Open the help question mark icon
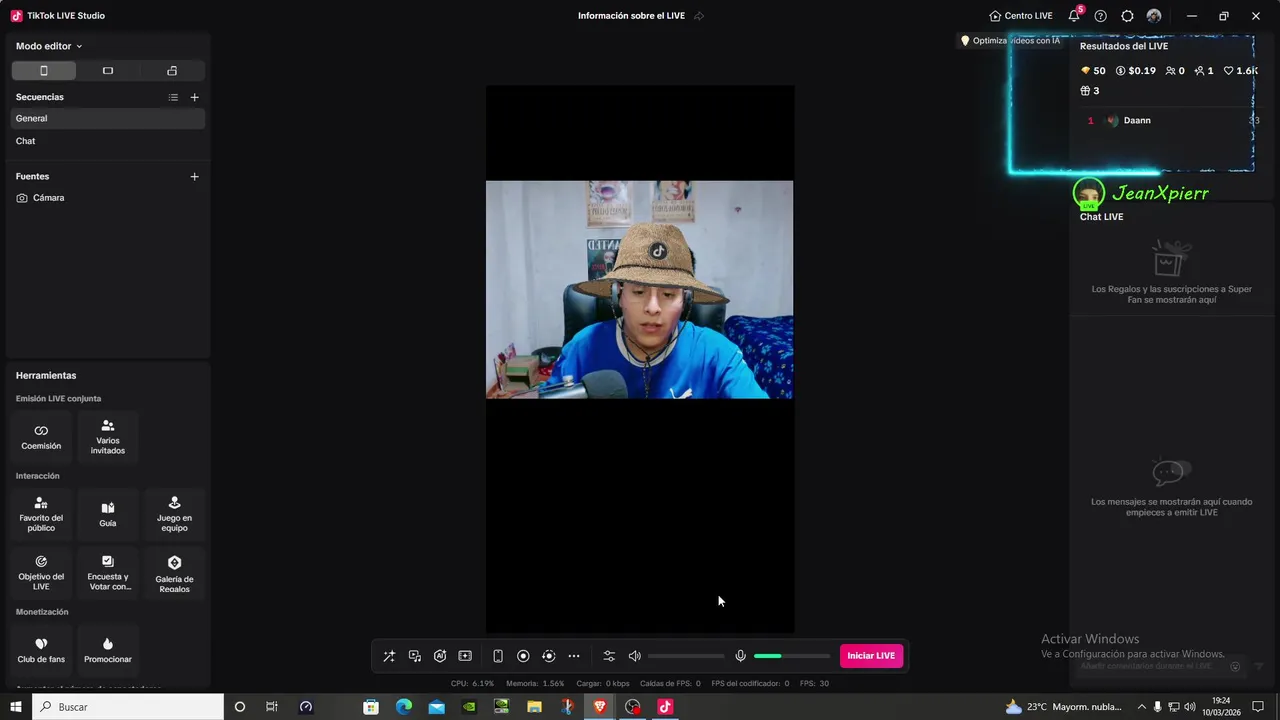Image resolution: width=1280 pixels, height=720 pixels. 1101,16
